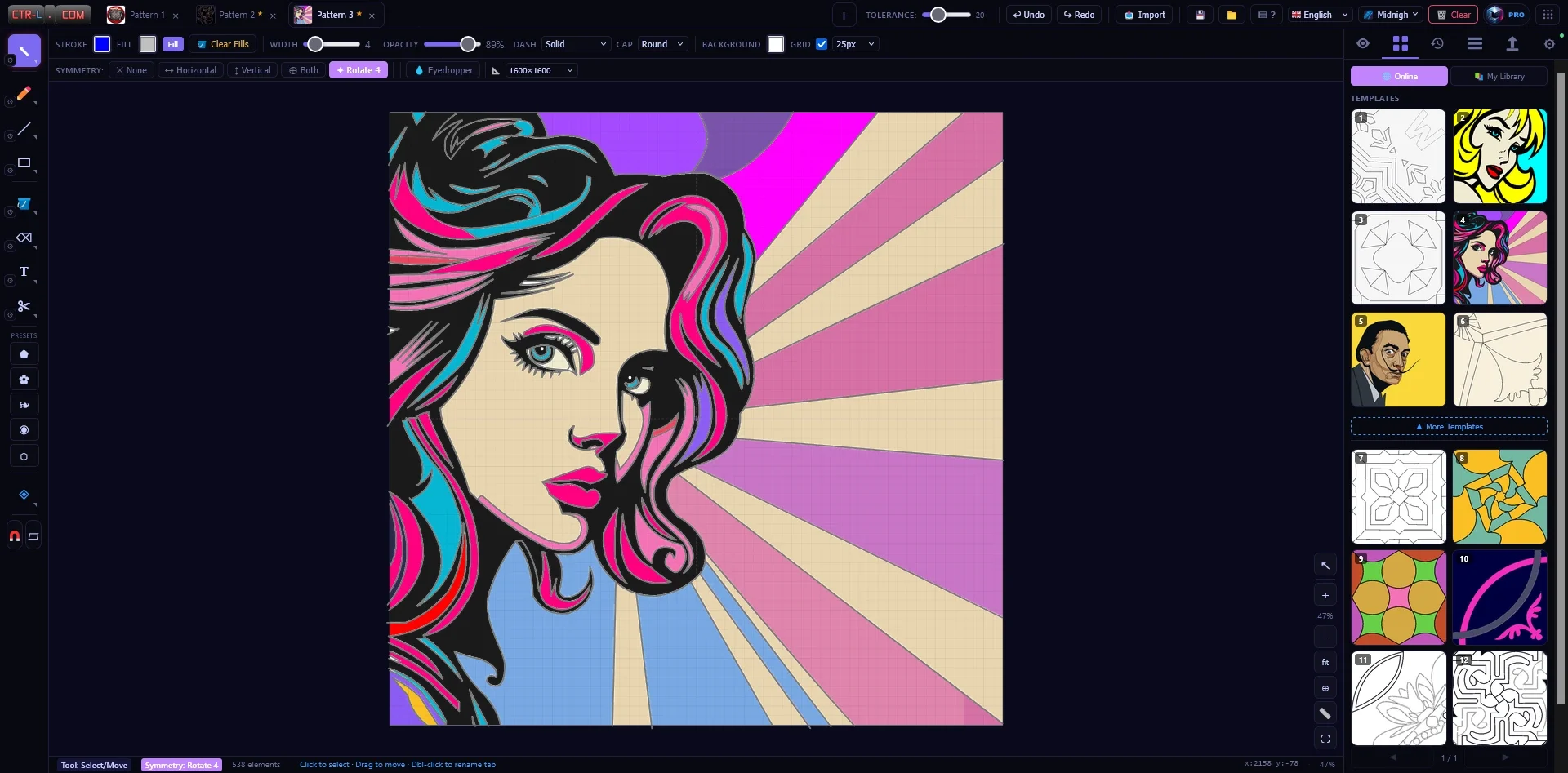Insert the flower preset shape
Viewport: 1568px width, 773px height.
(x=24, y=380)
